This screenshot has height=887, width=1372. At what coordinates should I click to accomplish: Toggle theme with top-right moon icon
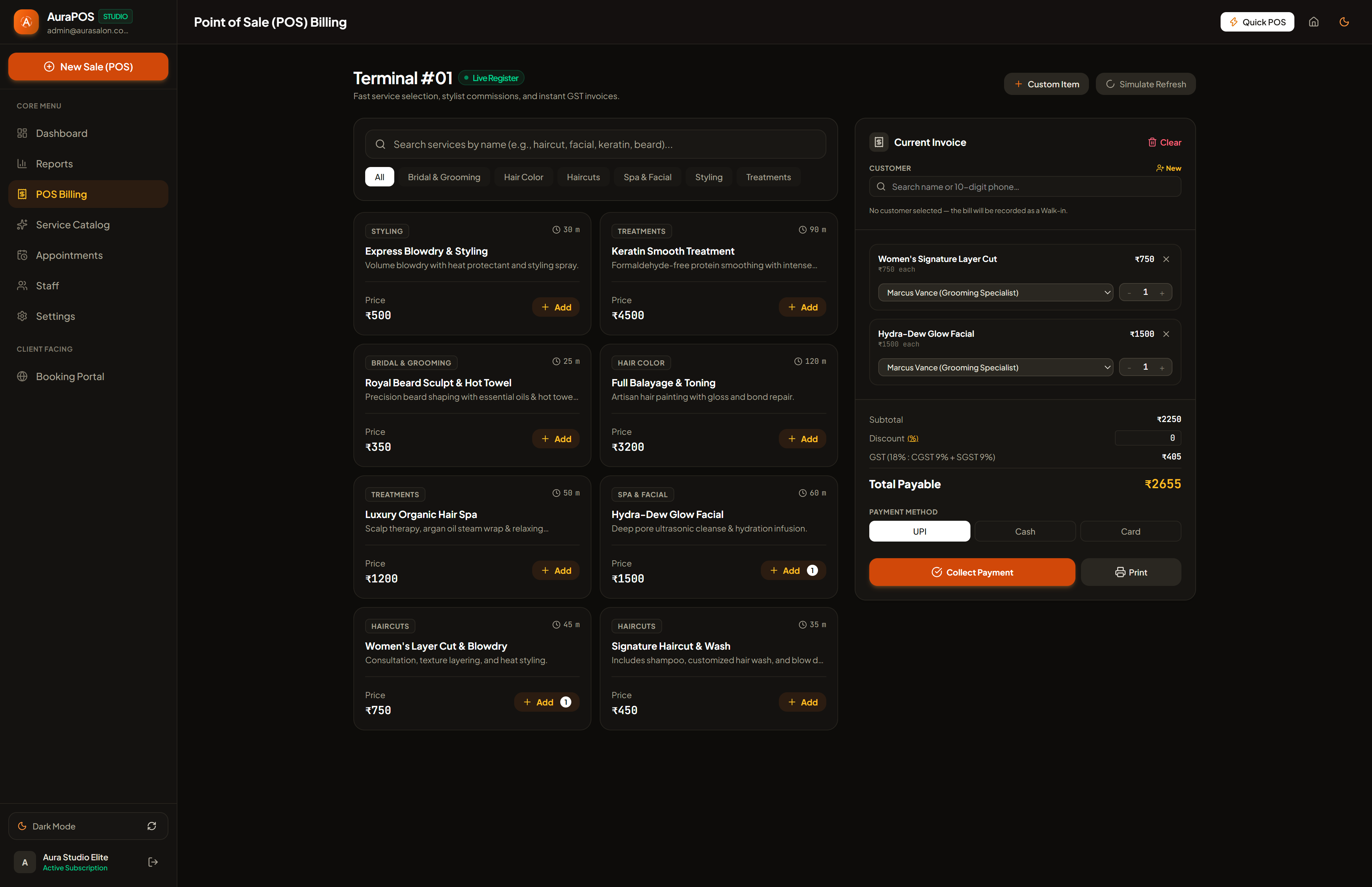pyautogui.click(x=1344, y=22)
